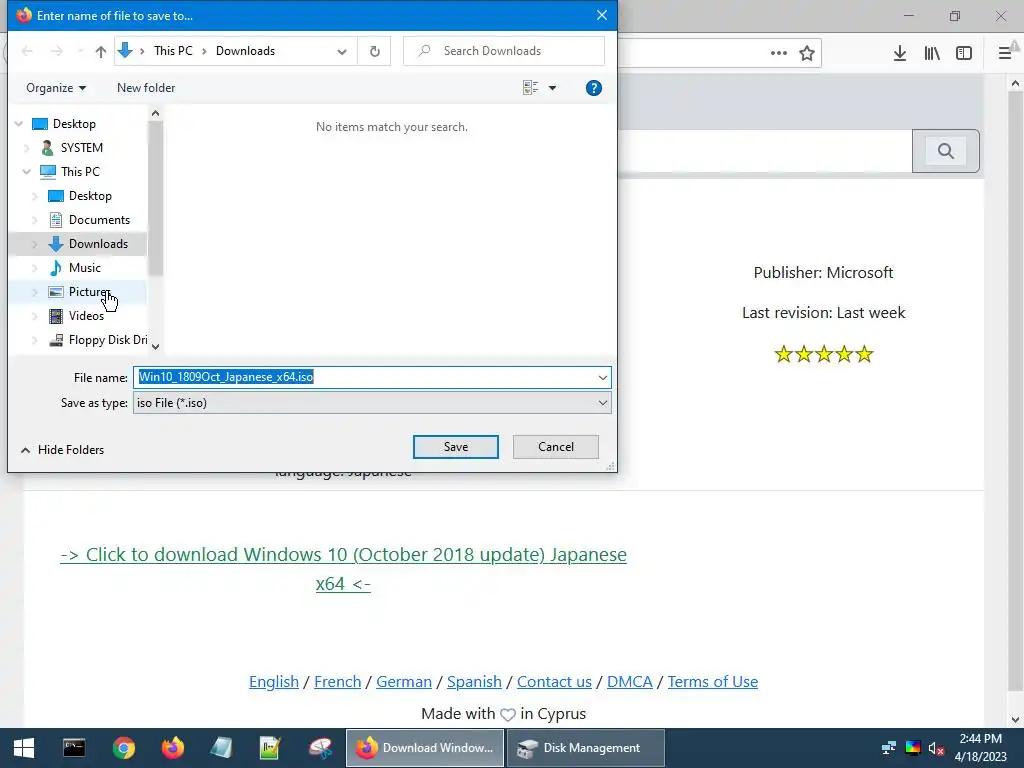Open the German language link
Image resolution: width=1024 pixels, height=768 pixels.
404,681
